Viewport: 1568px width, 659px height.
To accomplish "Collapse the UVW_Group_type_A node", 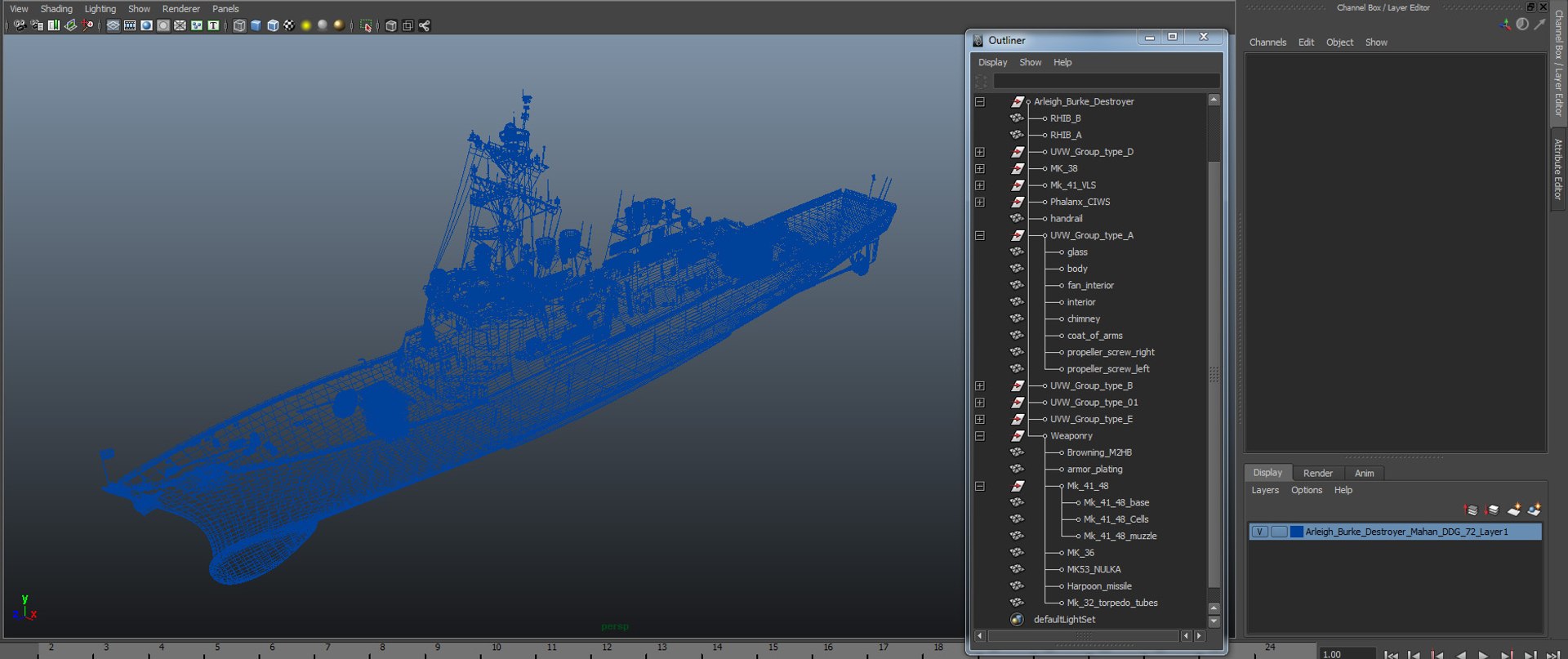I will tap(980, 236).
